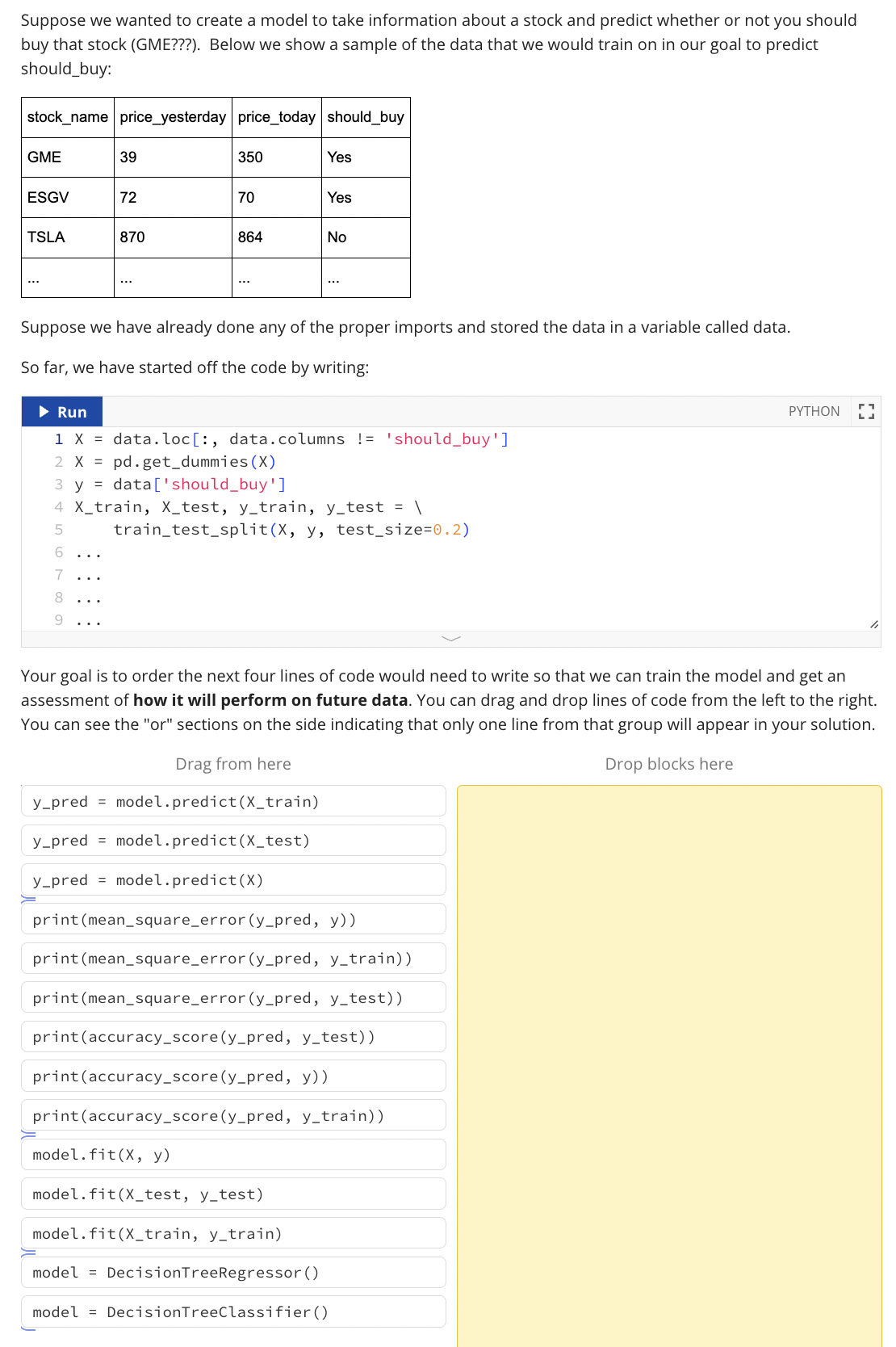Viewport: 896px width, 1347px height.
Task: Select block print(mean_square_error(y_pred, y))
Action: (233, 919)
